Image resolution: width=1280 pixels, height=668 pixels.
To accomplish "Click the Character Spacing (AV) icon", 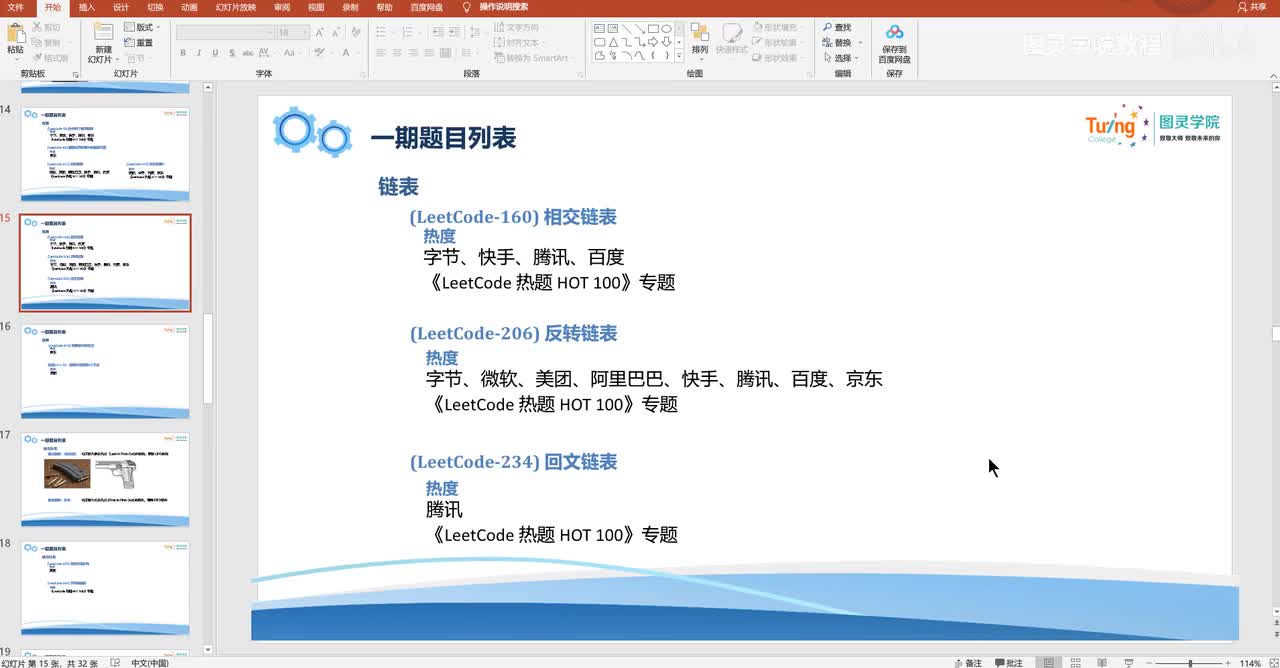I will tap(264, 53).
